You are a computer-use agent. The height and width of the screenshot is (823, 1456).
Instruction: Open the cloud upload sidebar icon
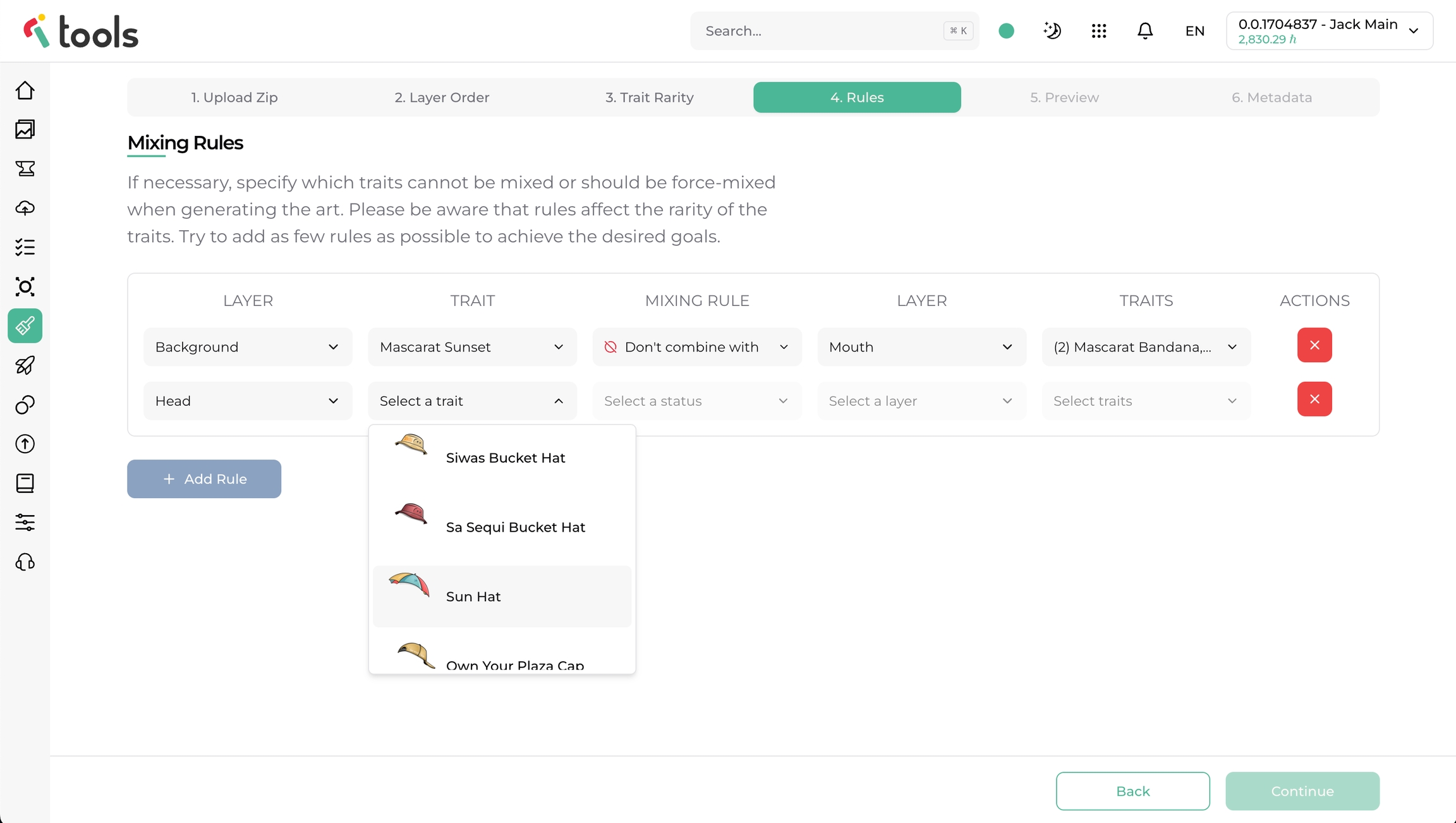click(25, 208)
